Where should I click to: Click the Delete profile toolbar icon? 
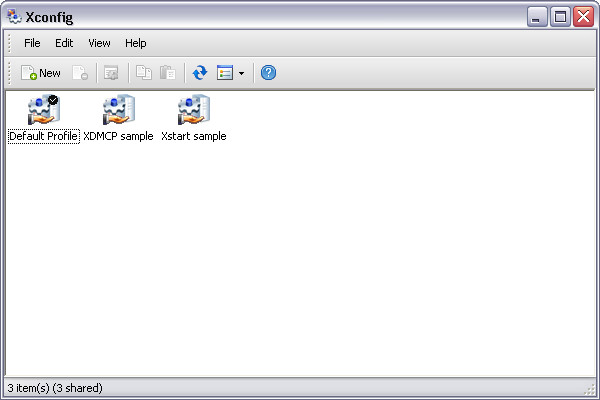pyautogui.click(x=79, y=73)
